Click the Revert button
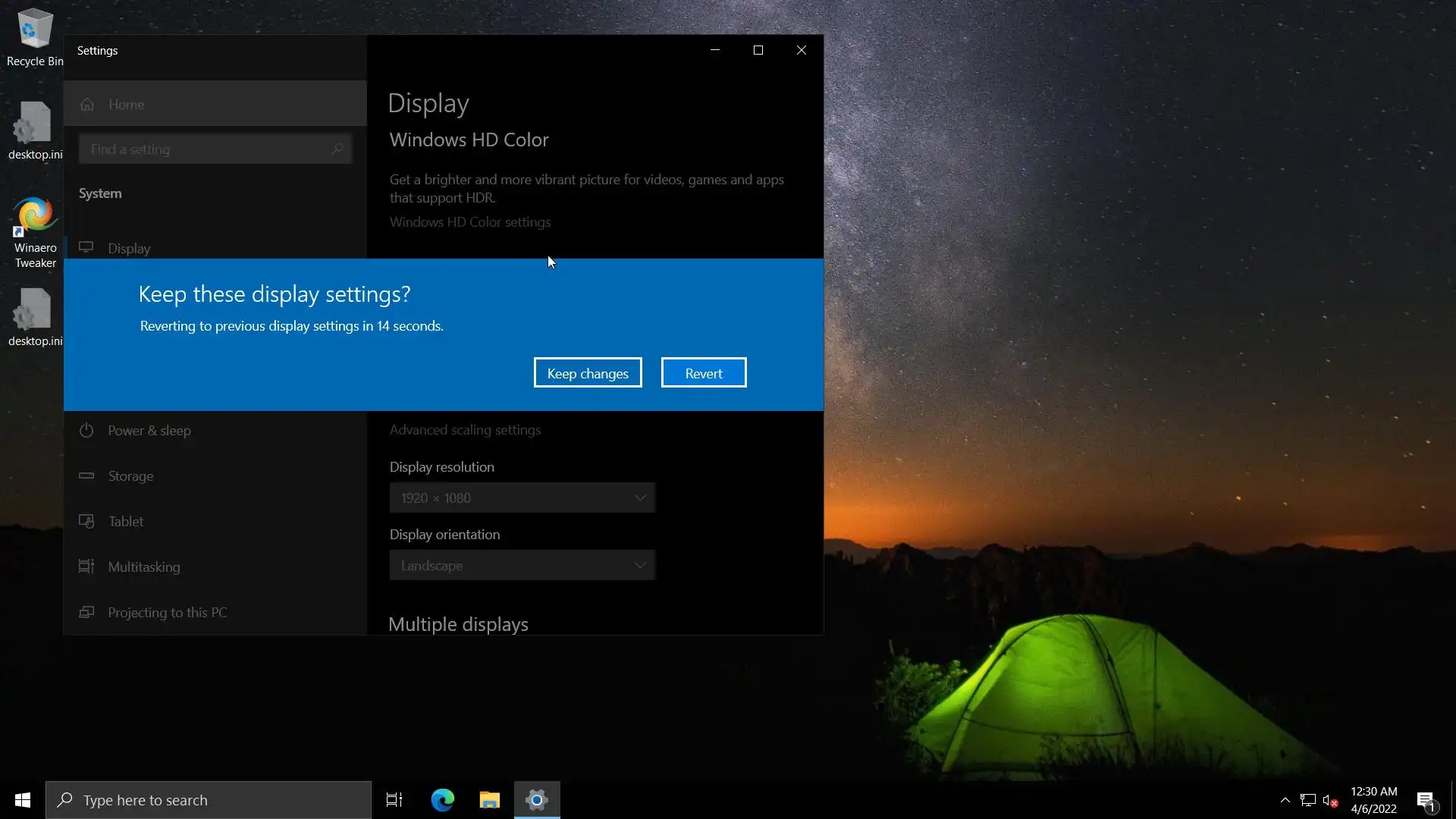Viewport: 1456px width, 819px height. tap(703, 372)
